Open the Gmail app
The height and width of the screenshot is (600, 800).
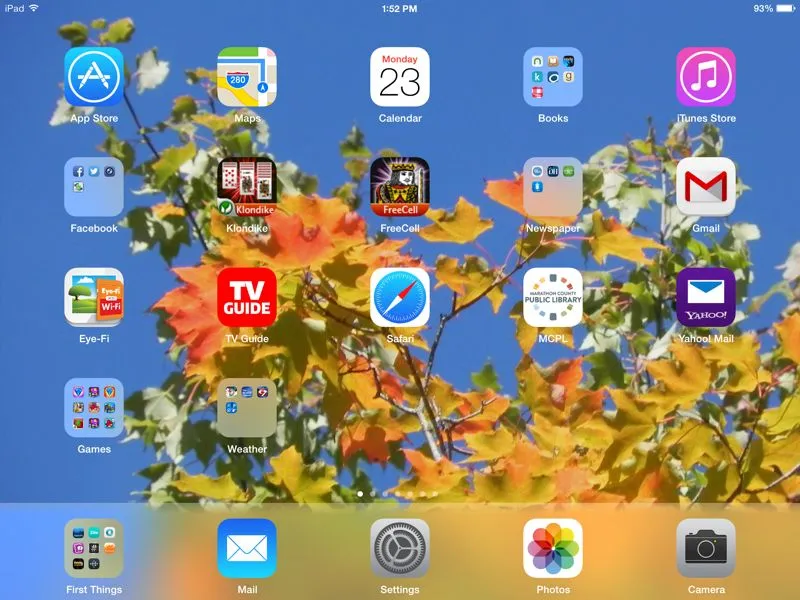706,187
